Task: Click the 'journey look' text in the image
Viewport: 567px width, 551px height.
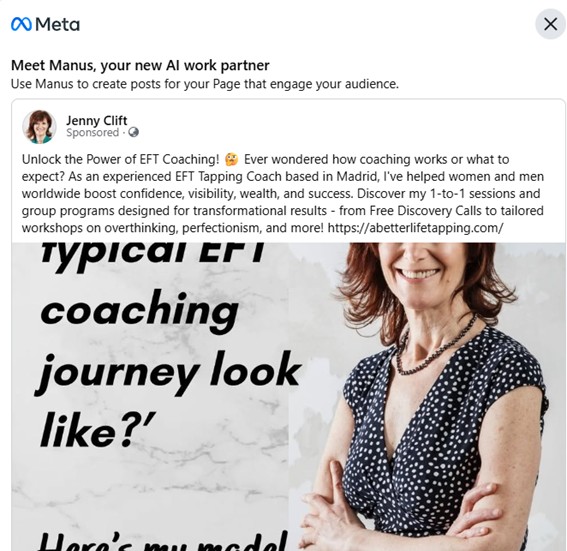Action: tap(168, 372)
